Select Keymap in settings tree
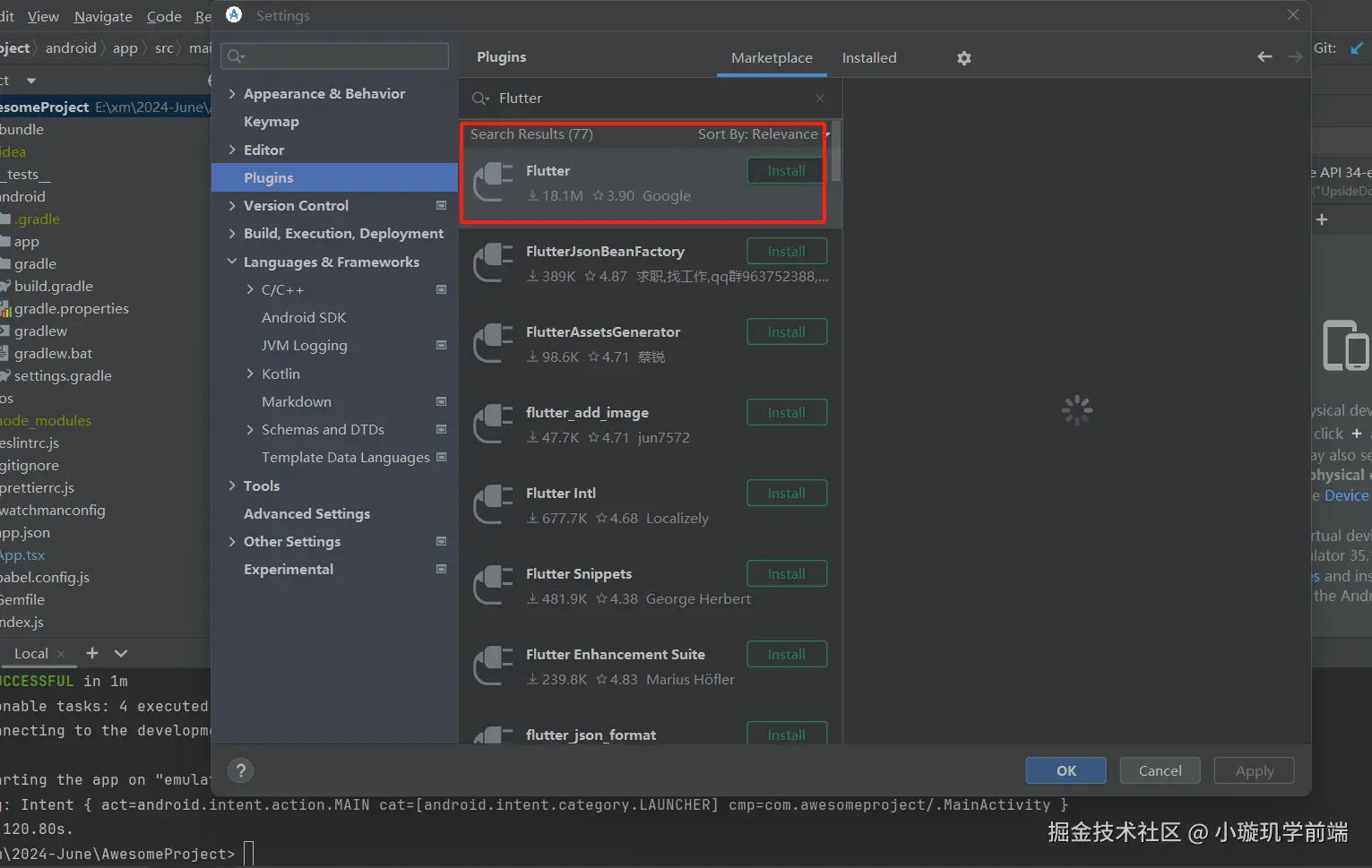This screenshot has width=1372, height=868. (x=272, y=121)
